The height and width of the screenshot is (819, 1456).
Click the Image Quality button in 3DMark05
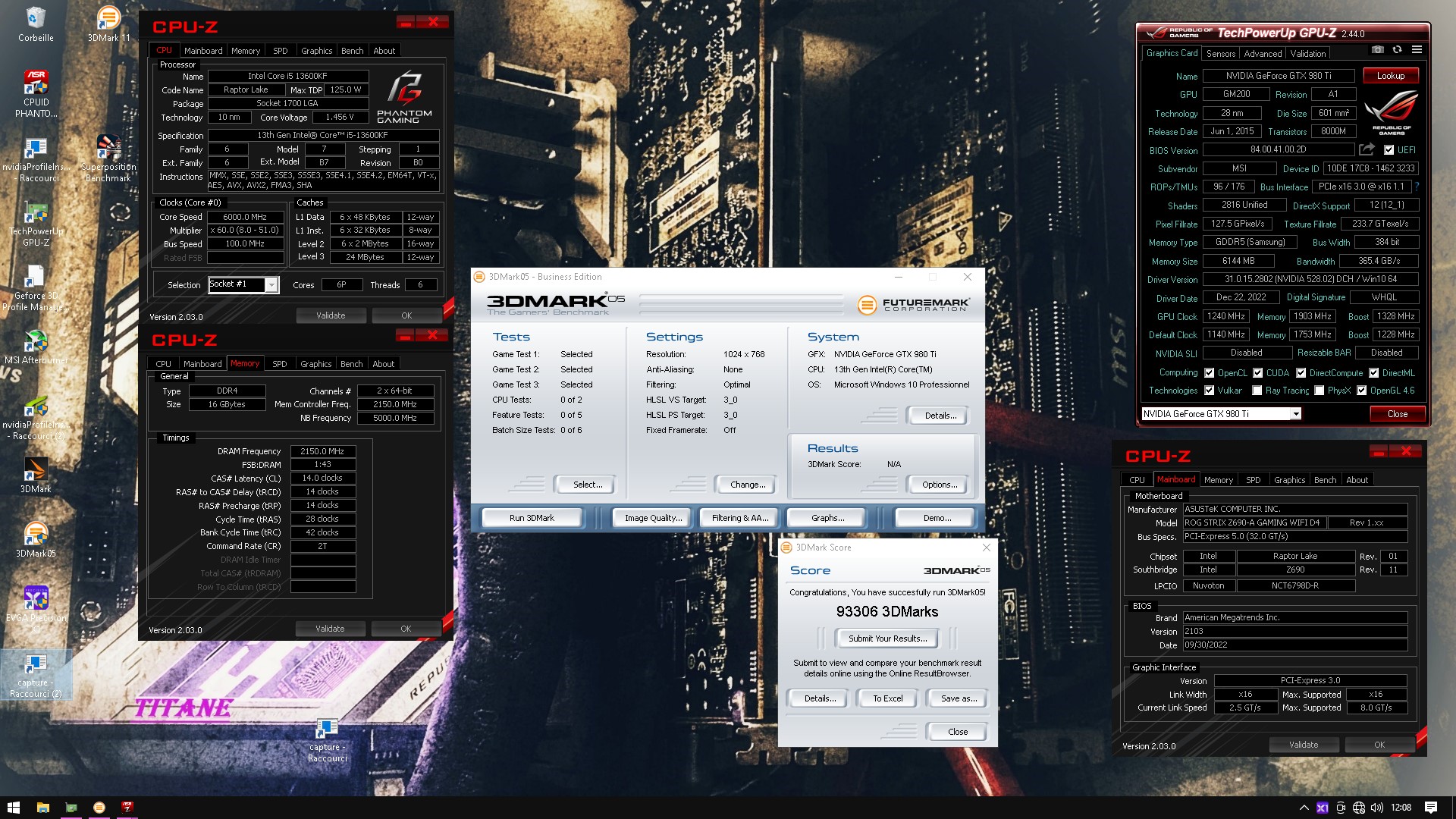[653, 518]
